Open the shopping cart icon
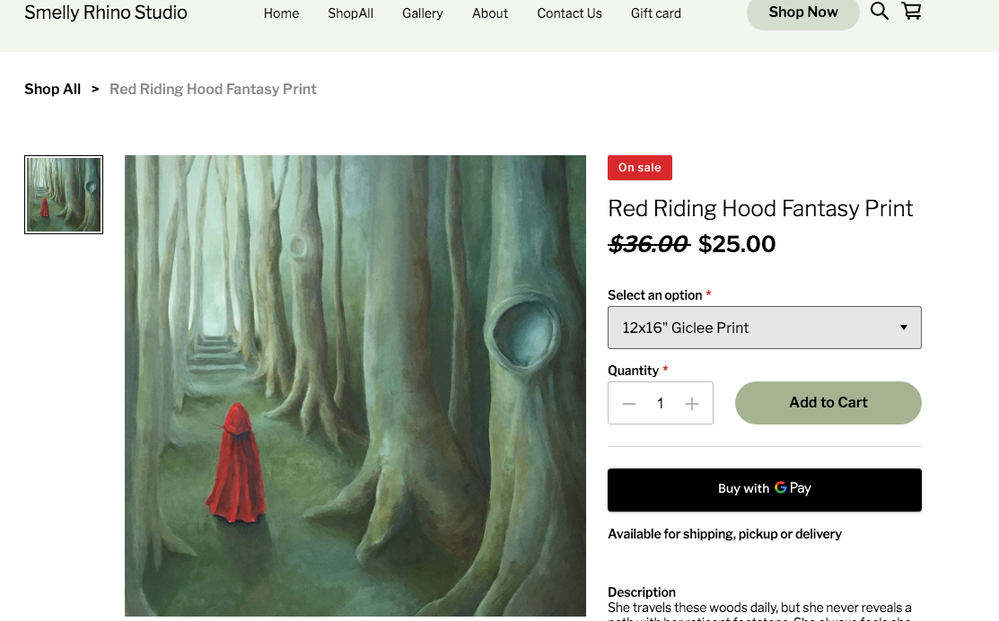Screen dimensions: 999x621 [911, 12]
